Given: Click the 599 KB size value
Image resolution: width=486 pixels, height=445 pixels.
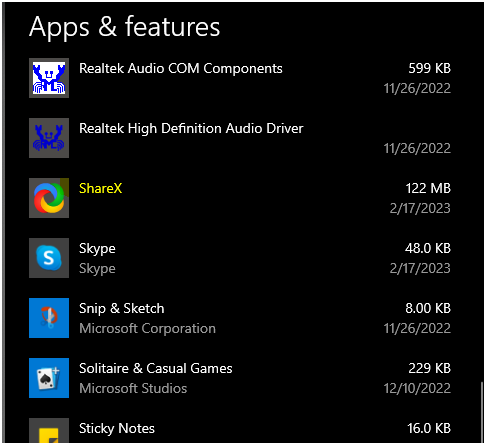Looking at the screenshot, I should coord(430,69).
